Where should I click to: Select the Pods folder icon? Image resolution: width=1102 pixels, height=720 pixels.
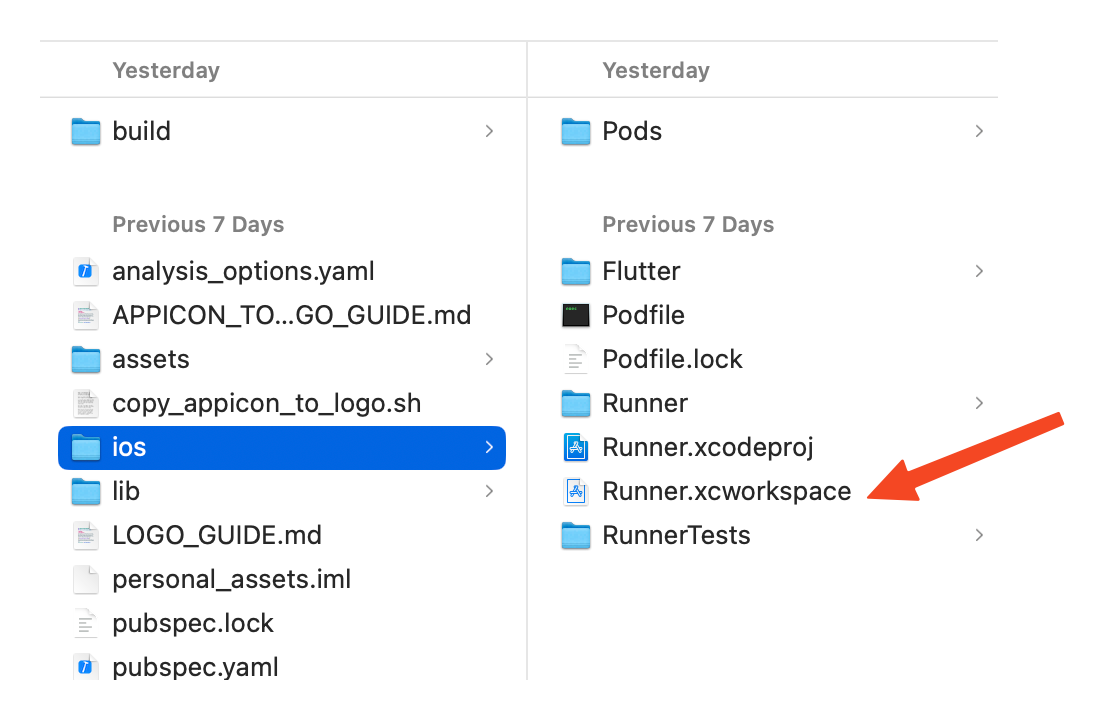[576, 131]
